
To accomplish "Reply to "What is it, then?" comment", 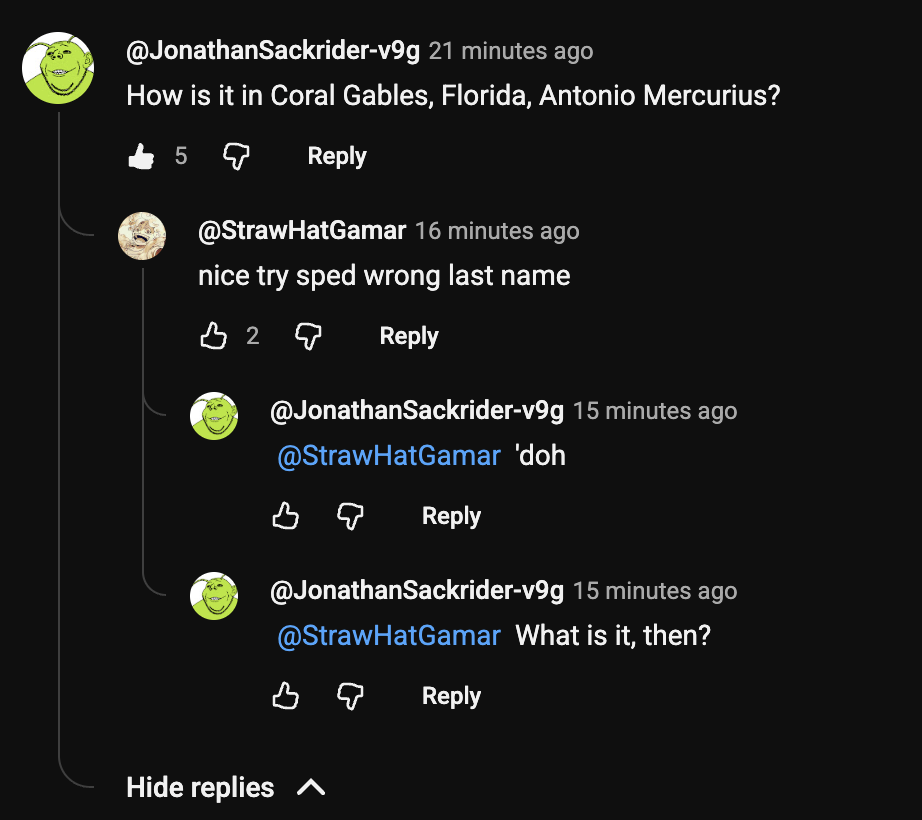I will click(451, 696).
